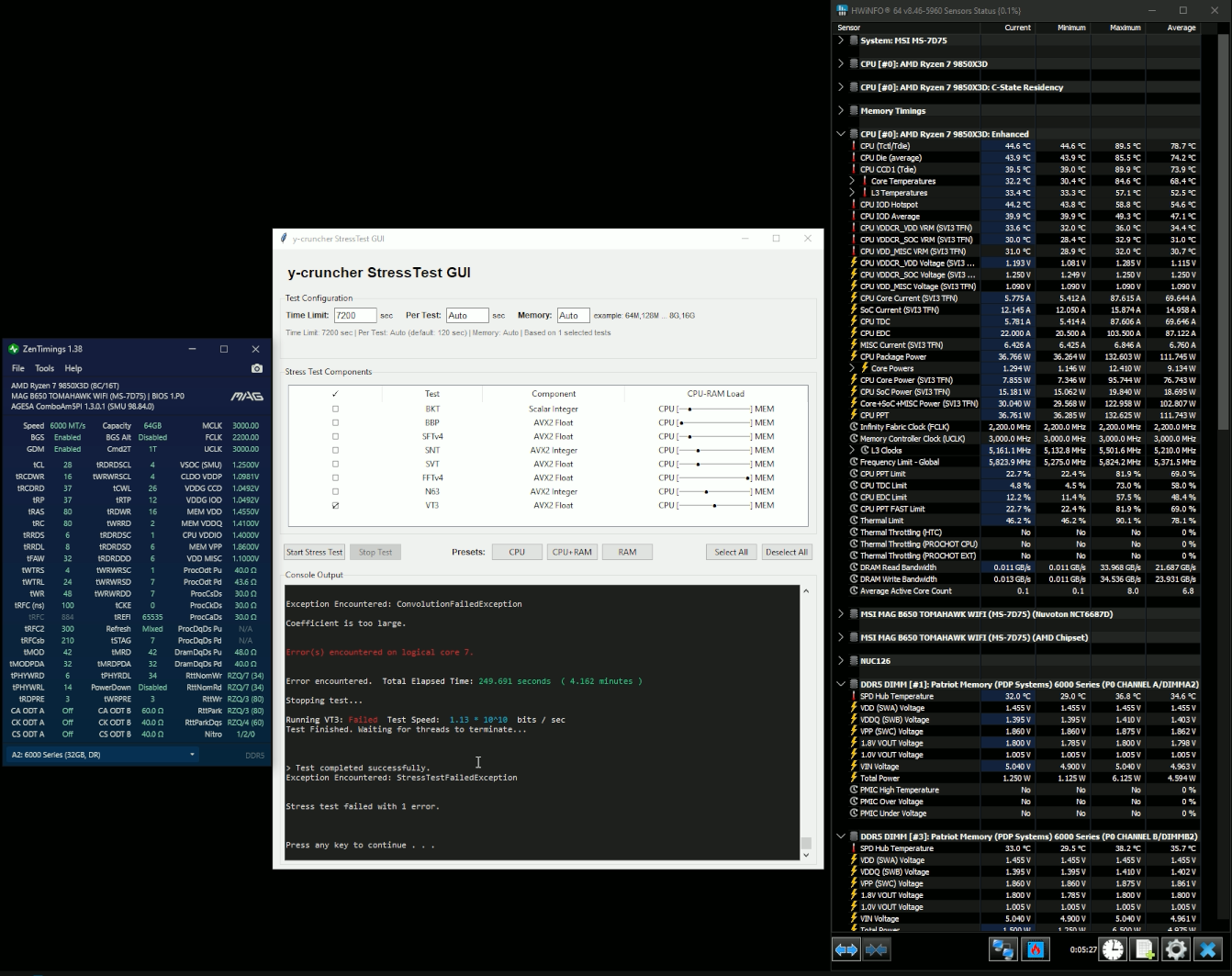Open the HWiNFO network remote monitors icon

[1002, 949]
